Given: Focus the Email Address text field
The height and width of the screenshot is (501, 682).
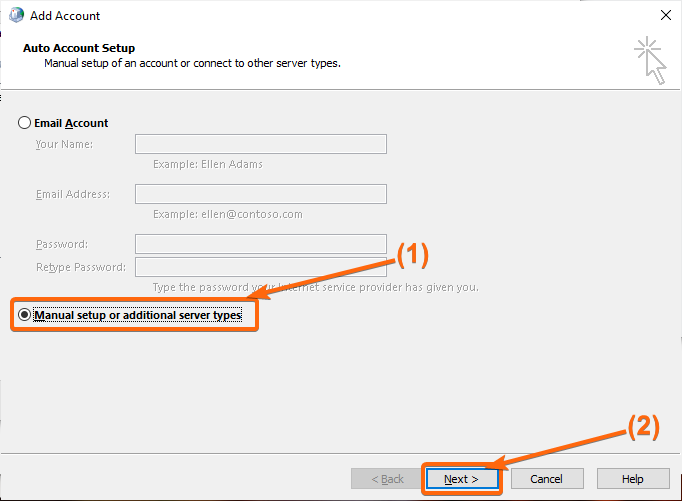Looking at the screenshot, I should click(x=261, y=194).
